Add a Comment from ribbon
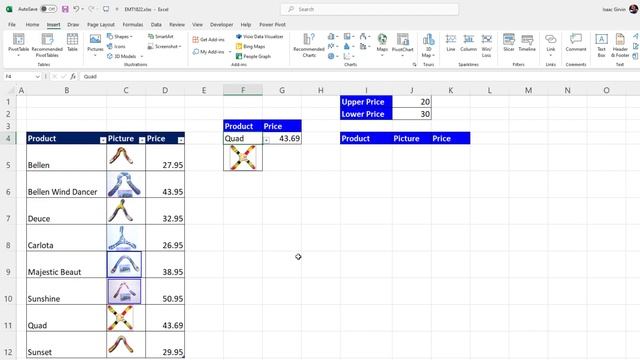640x360 pixels. [576, 42]
